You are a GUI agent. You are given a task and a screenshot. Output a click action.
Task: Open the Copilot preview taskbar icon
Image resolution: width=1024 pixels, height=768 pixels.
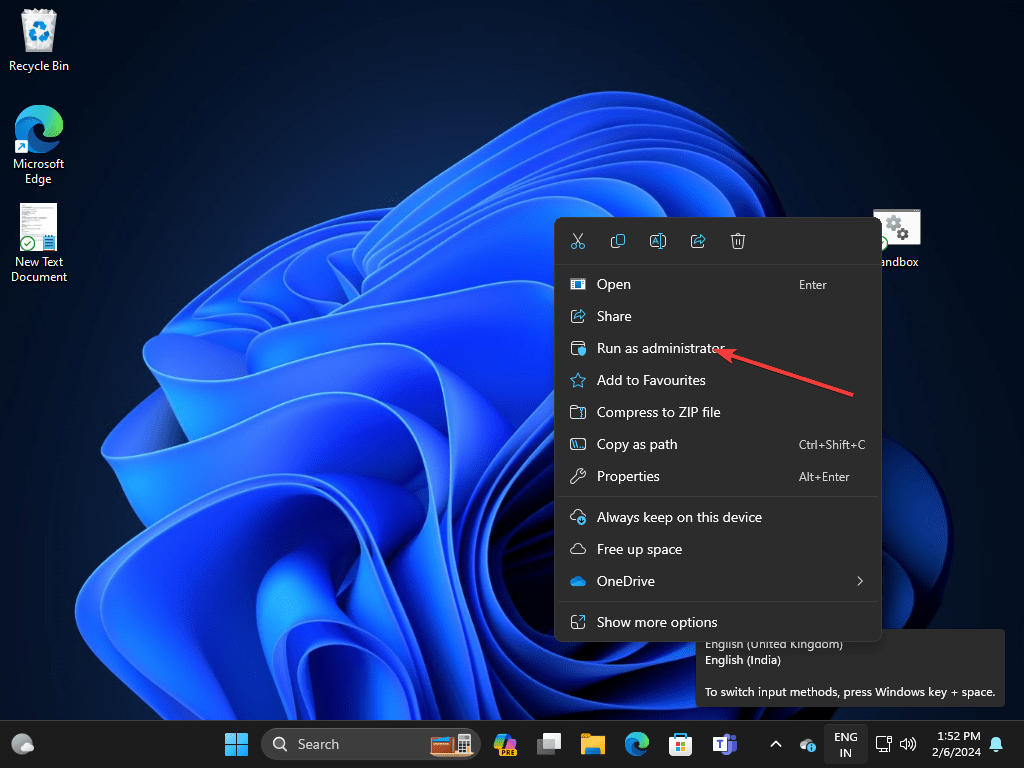[x=505, y=744]
